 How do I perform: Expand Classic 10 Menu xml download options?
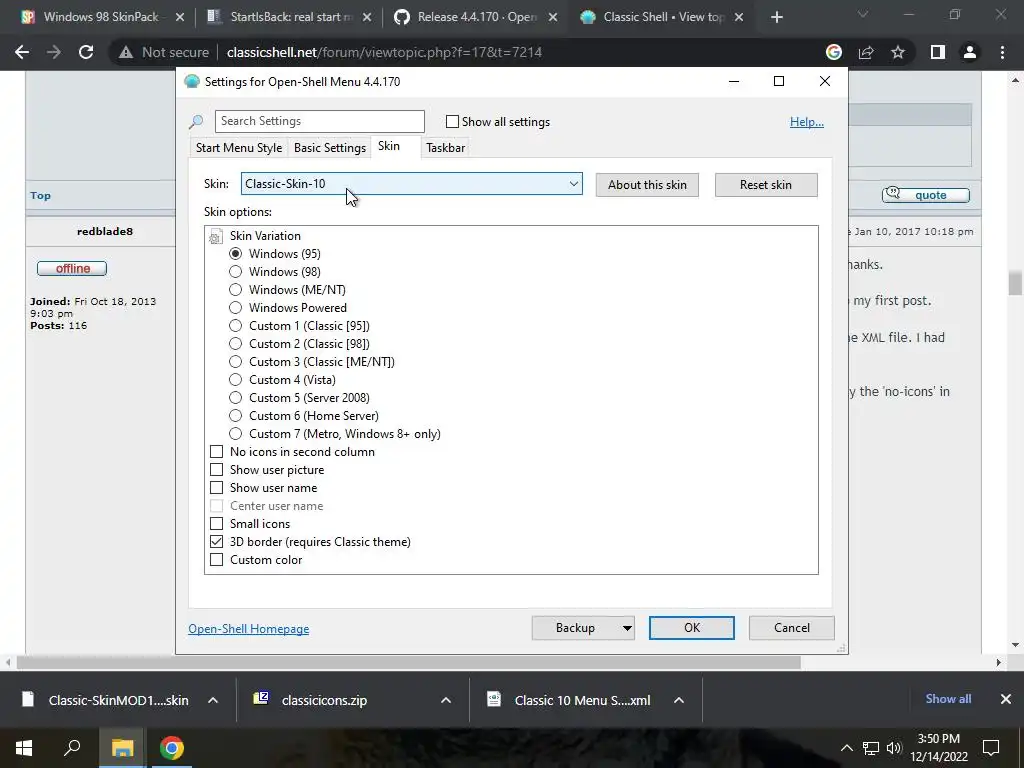pos(679,700)
